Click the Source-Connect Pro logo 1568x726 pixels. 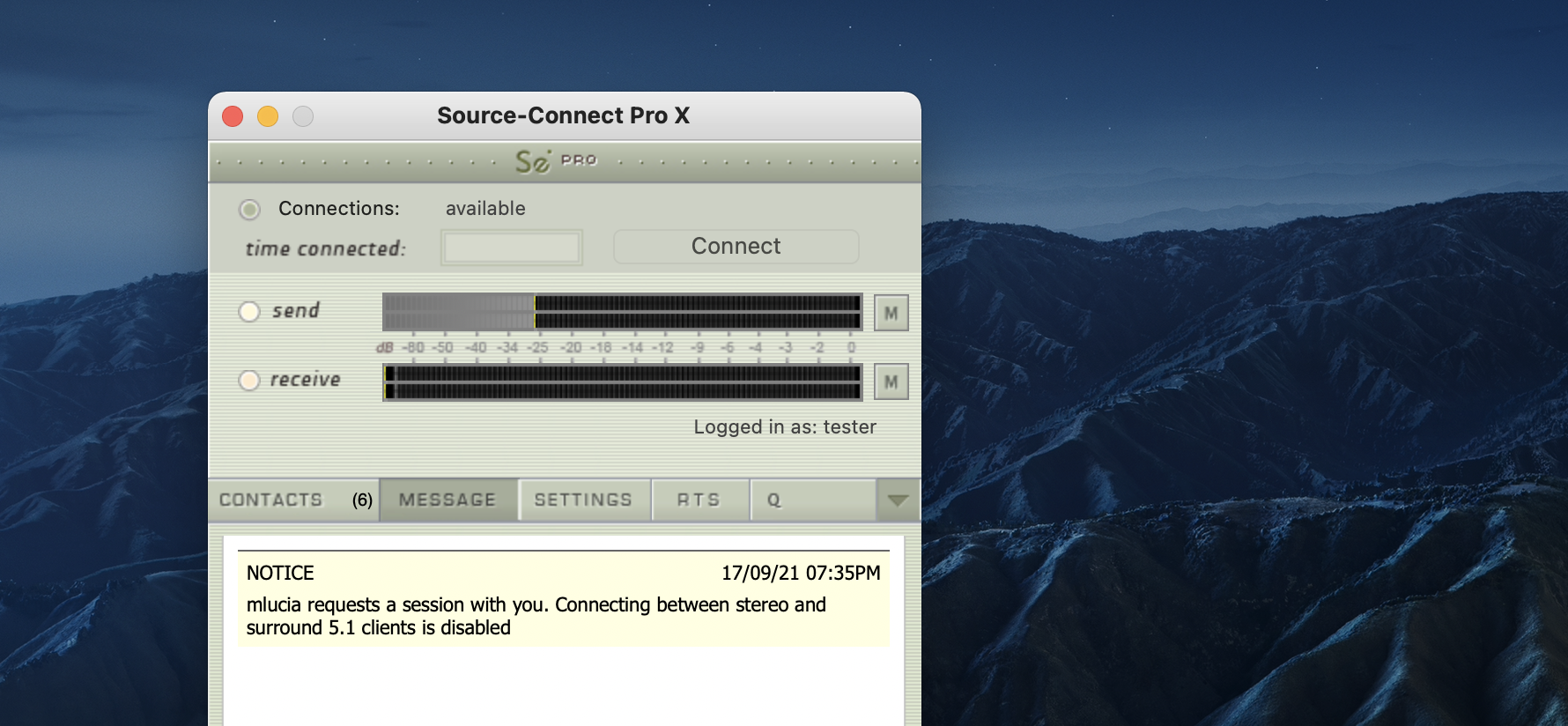pos(555,161)
